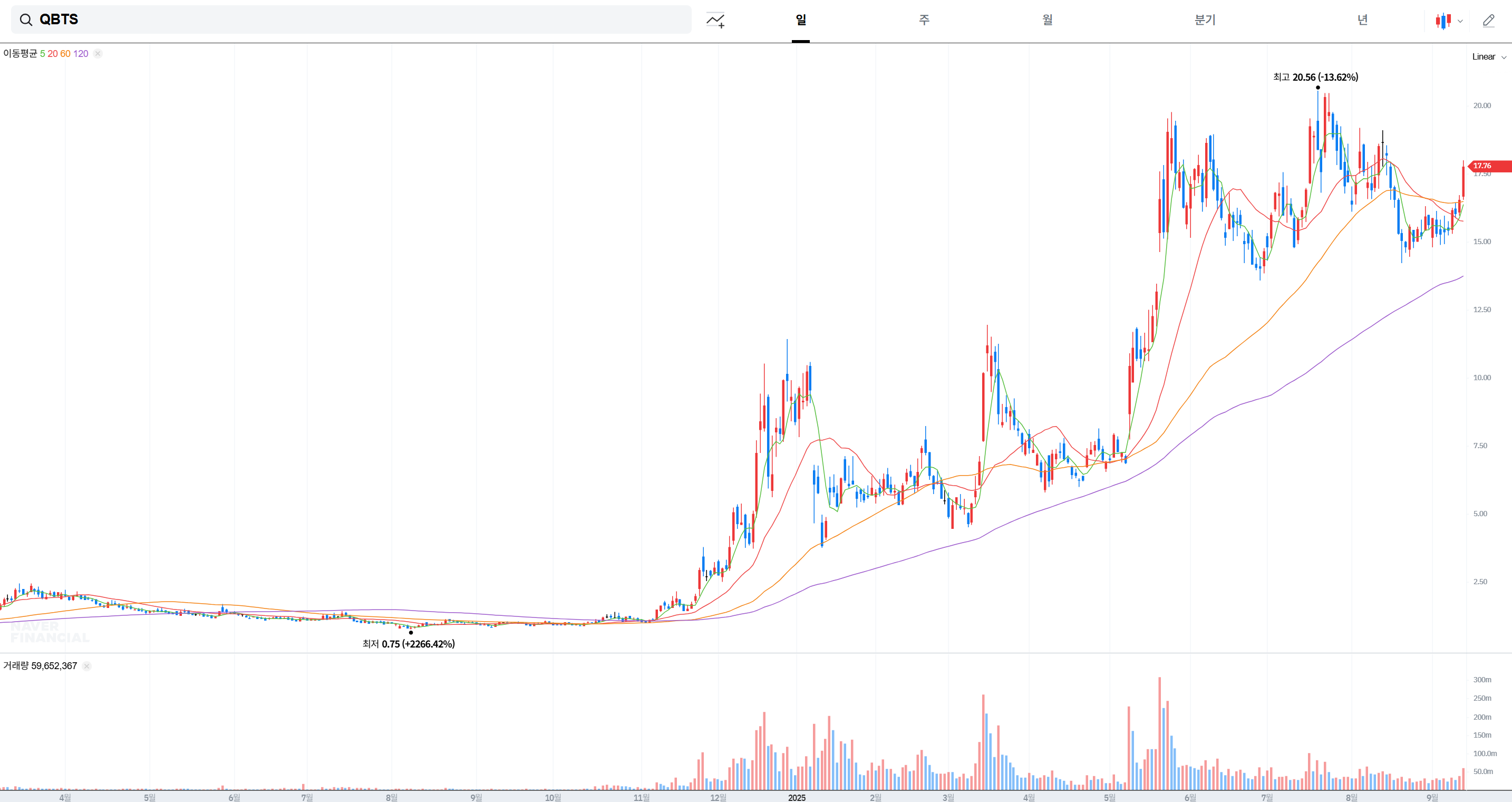Click the purple 120 moving average period
Viewport: 1512px width, 802px height.
[x=81, y=53]
